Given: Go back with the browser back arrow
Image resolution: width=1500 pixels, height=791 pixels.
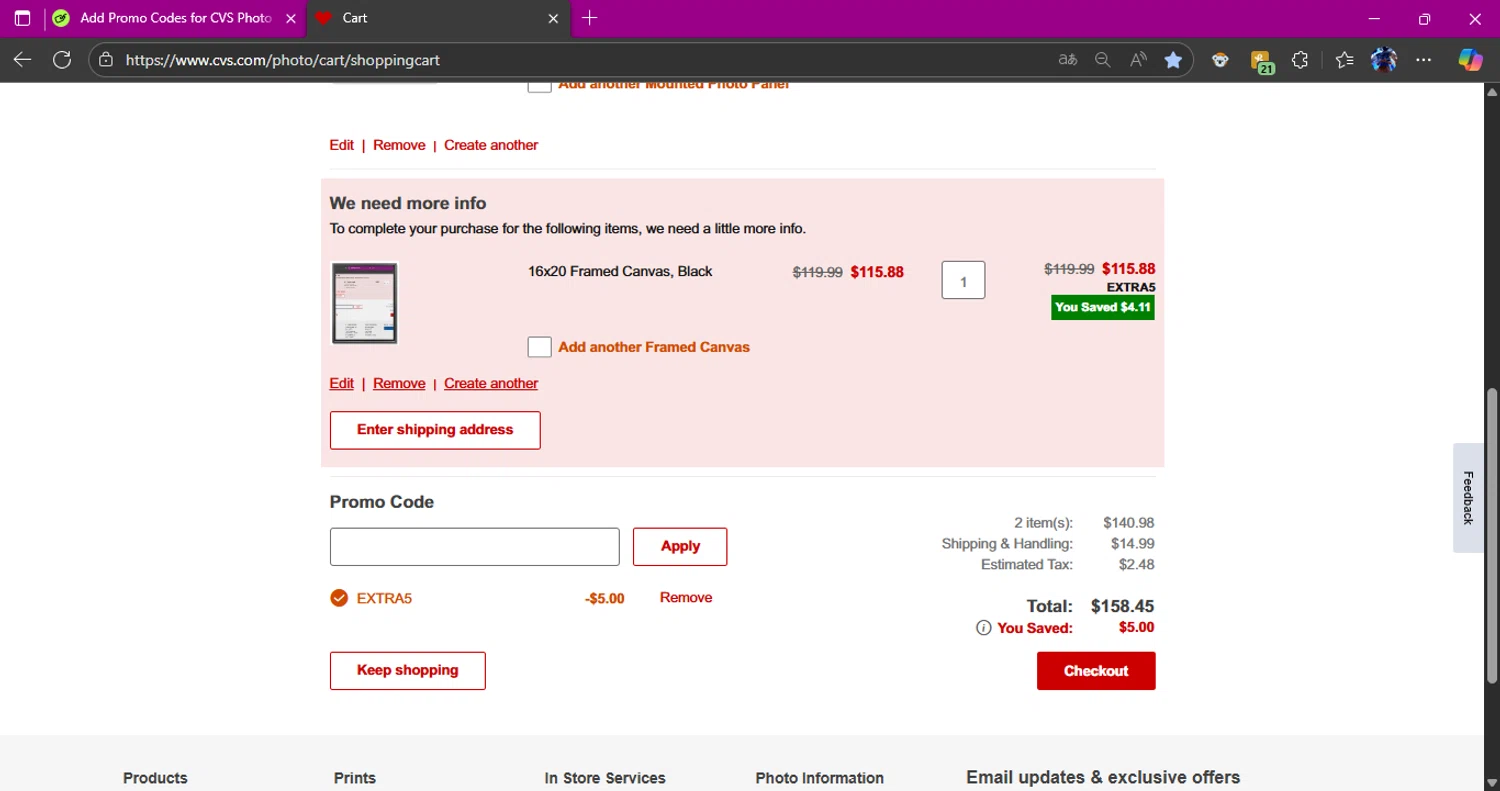Looking at the screenshot, I should [x=22, y=60].
